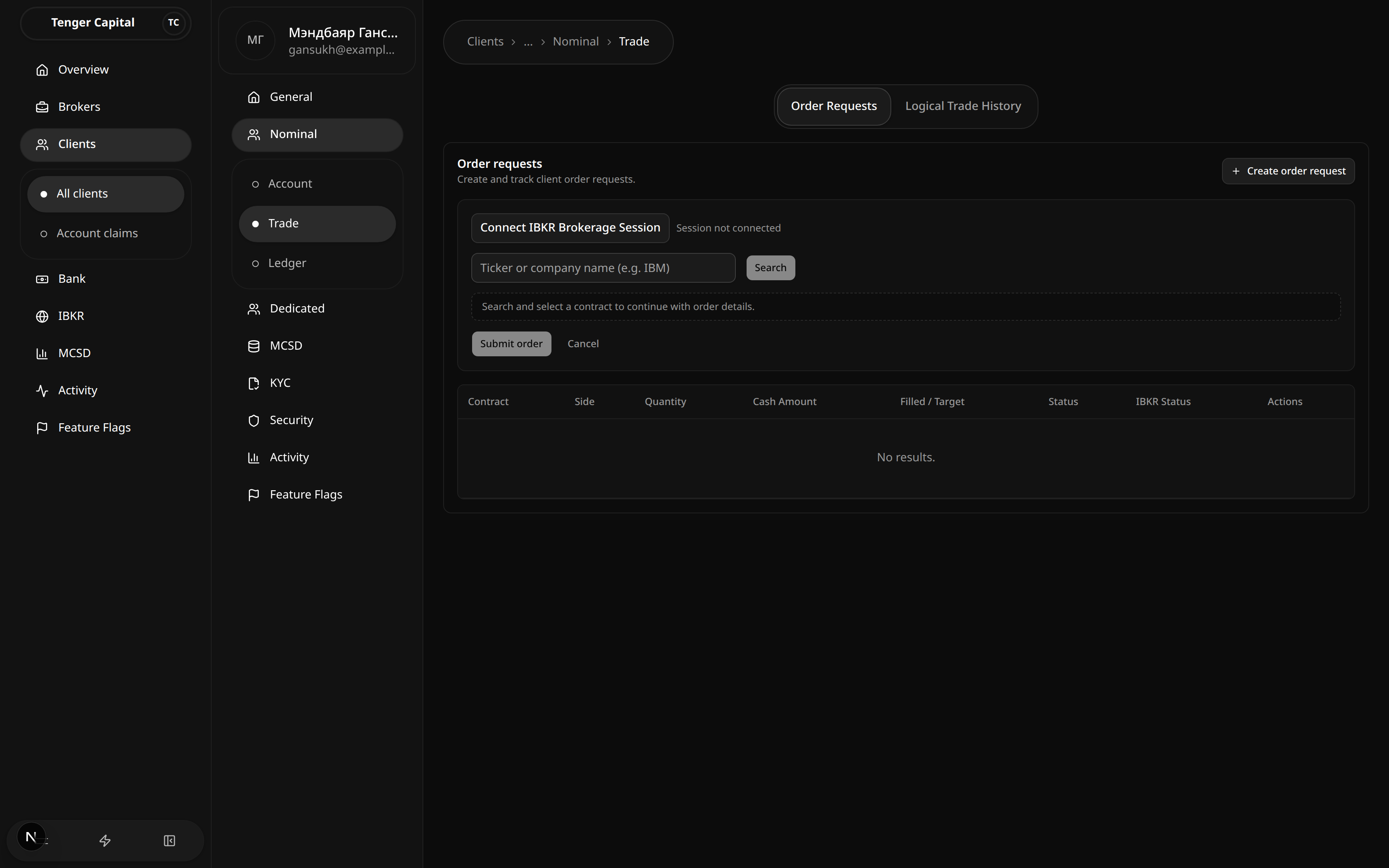Click the Trade breadcrumb label
The image size is (1389, 868).
[634, 42]
